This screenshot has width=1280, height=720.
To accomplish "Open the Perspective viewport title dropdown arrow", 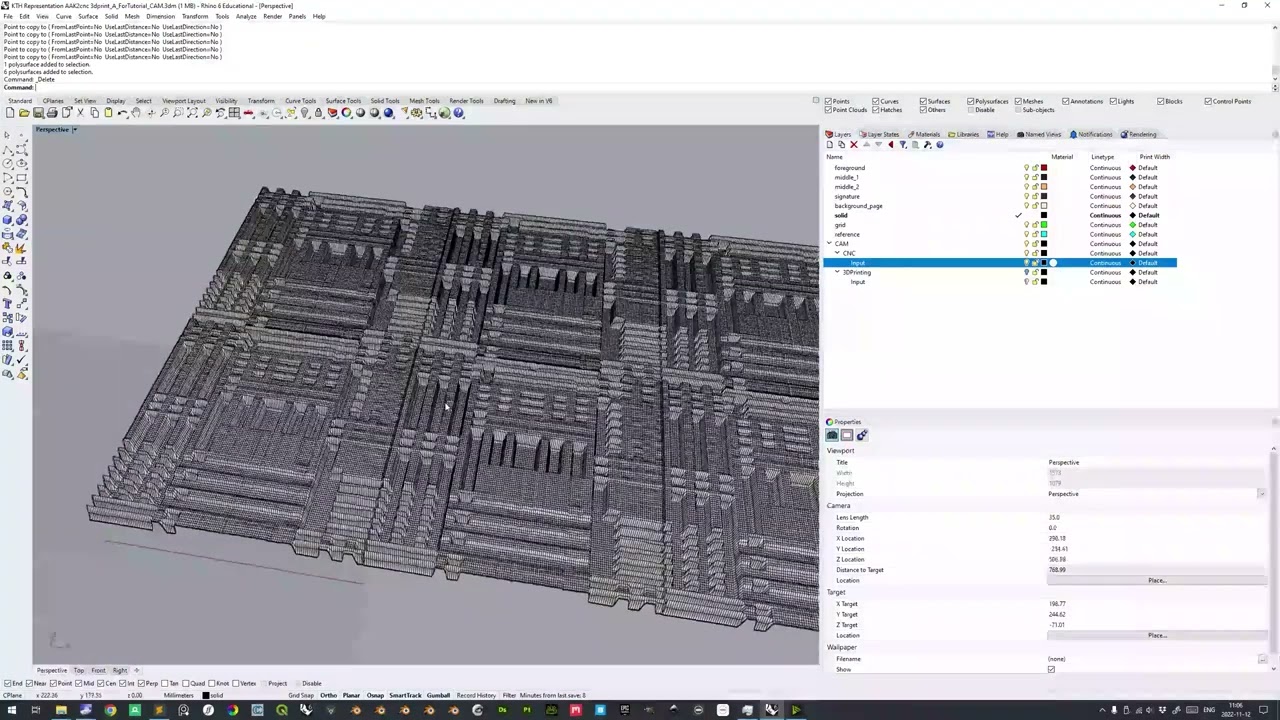I will (x=74, y=129).
